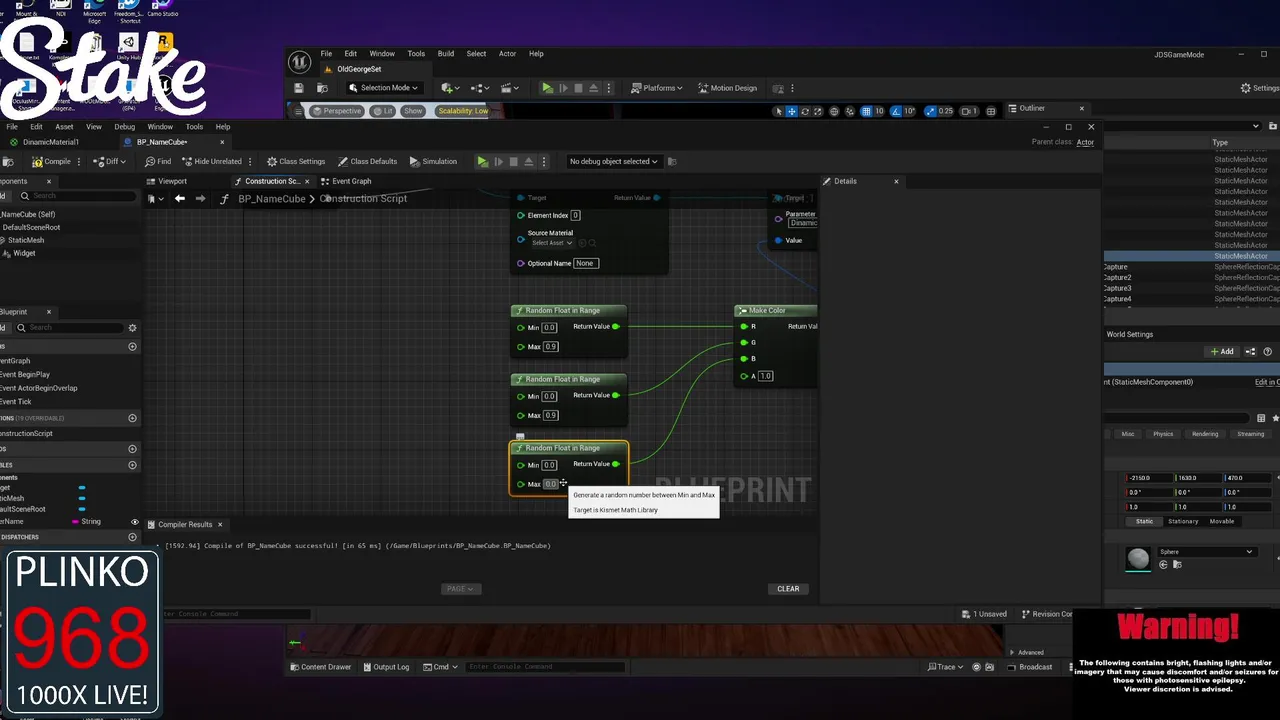Play in blueprint editor toolbar
1280x720 pixels.
click(483, 161)
